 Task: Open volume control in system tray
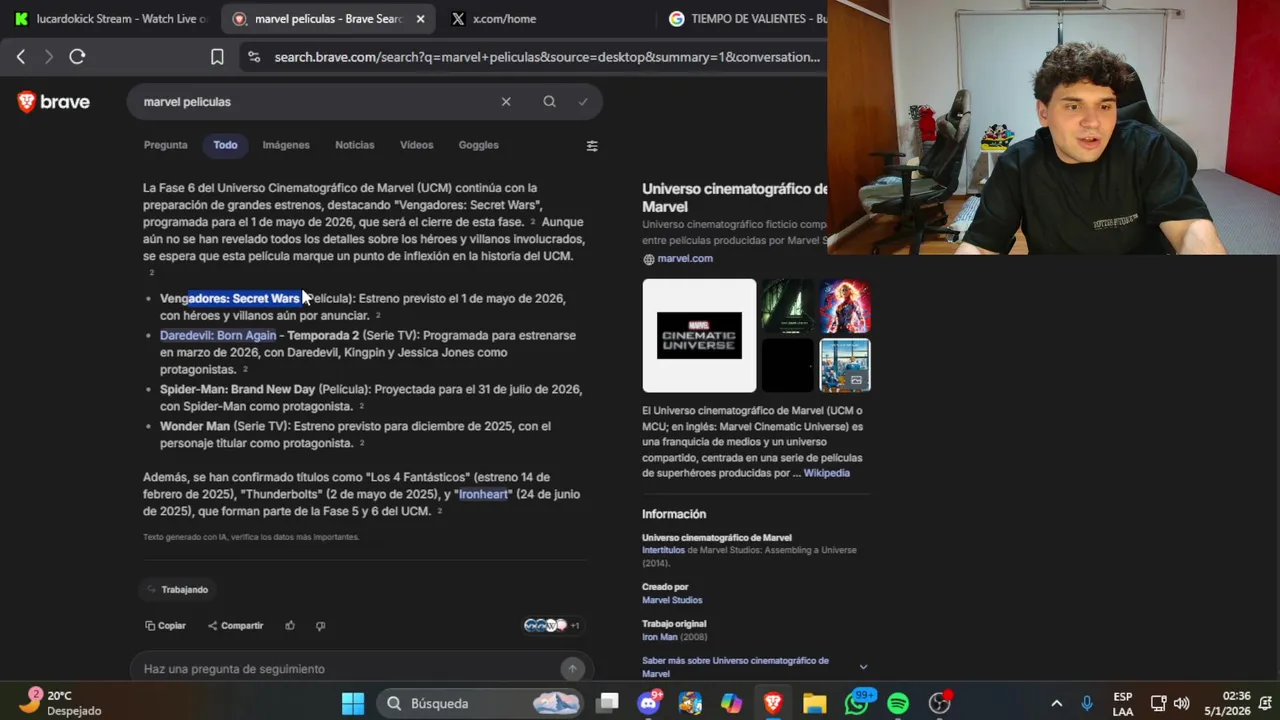1181,704
